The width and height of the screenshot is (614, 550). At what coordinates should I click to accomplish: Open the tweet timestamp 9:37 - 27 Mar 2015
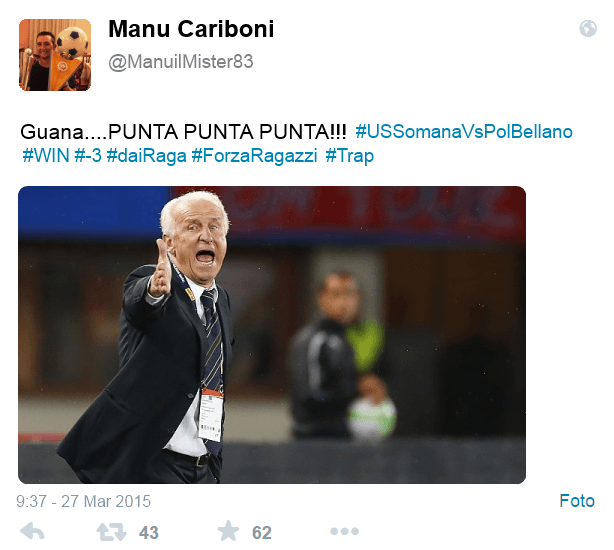pyautogui.click(x=83, y=501)
